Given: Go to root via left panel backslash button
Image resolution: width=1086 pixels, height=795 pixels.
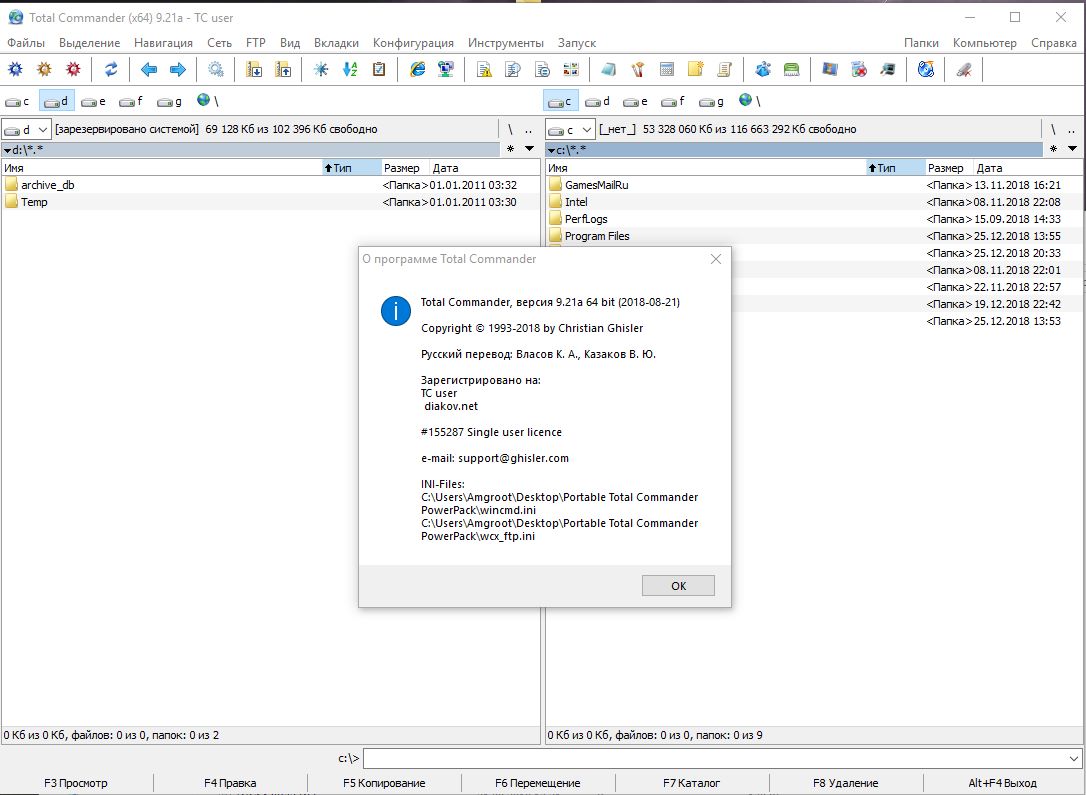Looking at the screenshot, I should 510,129.
